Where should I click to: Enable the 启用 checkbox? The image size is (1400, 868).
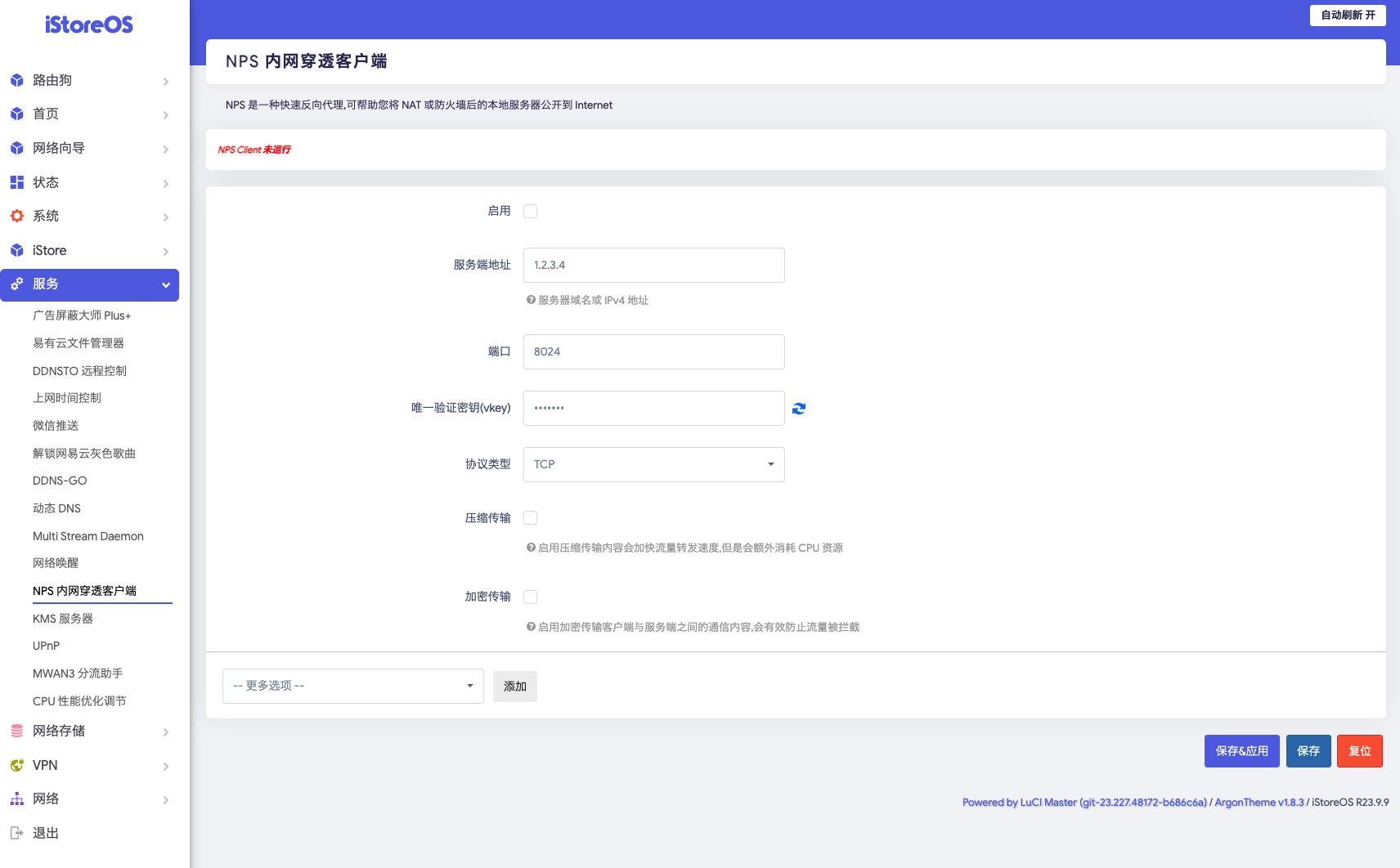tap(530, 211)
